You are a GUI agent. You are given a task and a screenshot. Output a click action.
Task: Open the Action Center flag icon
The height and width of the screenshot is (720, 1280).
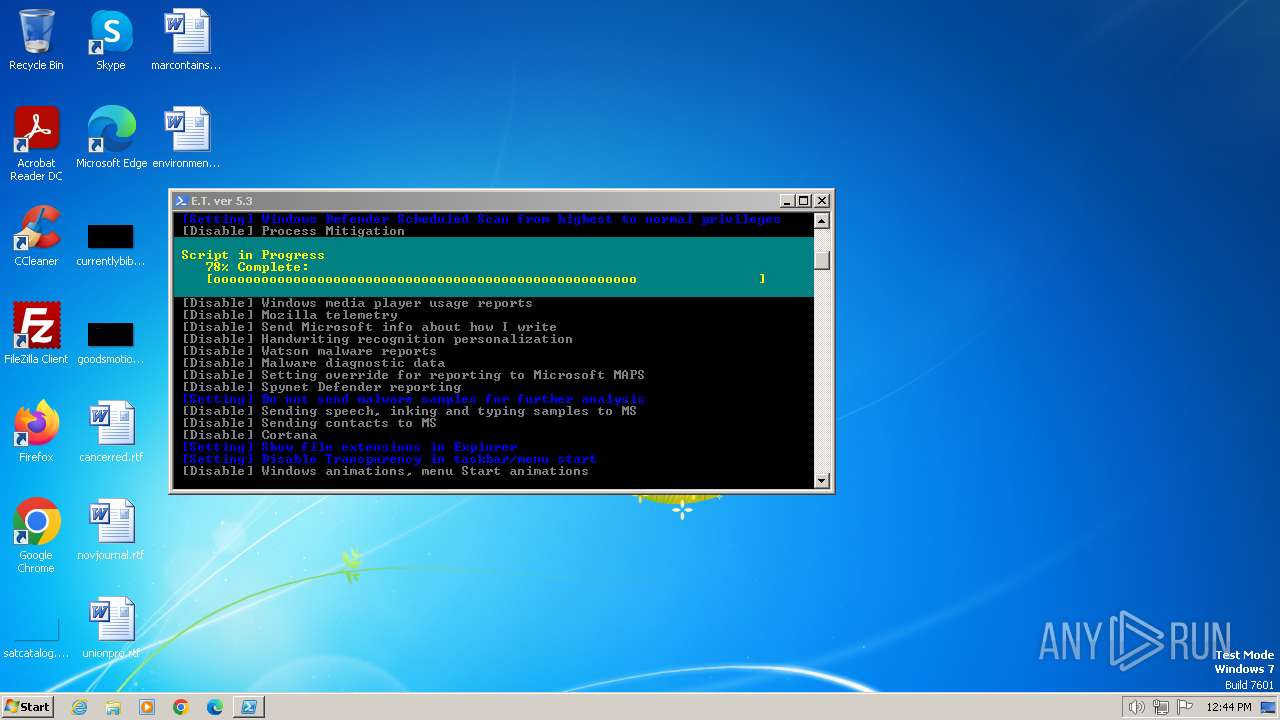click(x=1185, y=707)
